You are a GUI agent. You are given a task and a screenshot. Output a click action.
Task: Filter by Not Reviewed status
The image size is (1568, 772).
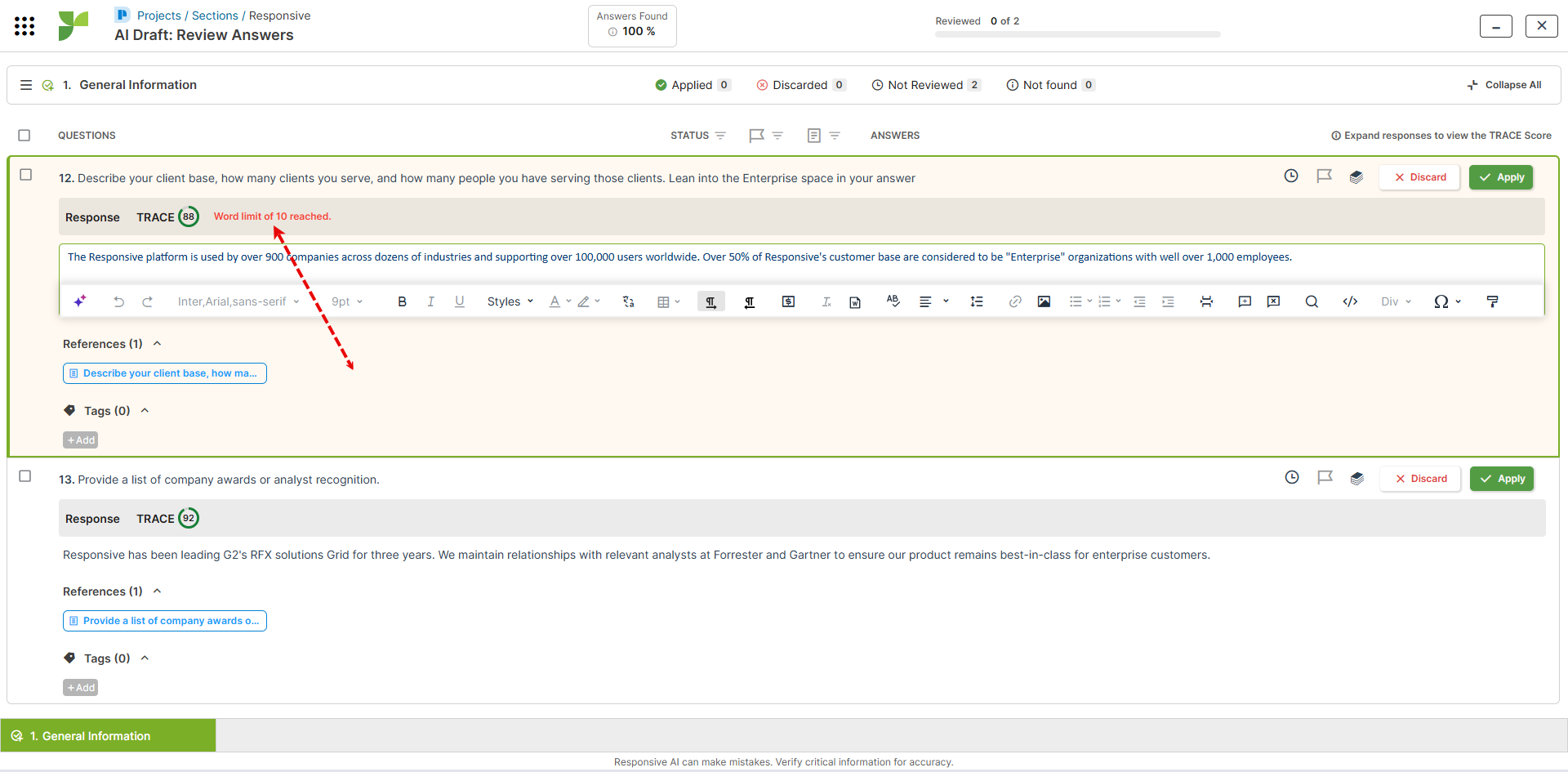click(x=926, y=85)
